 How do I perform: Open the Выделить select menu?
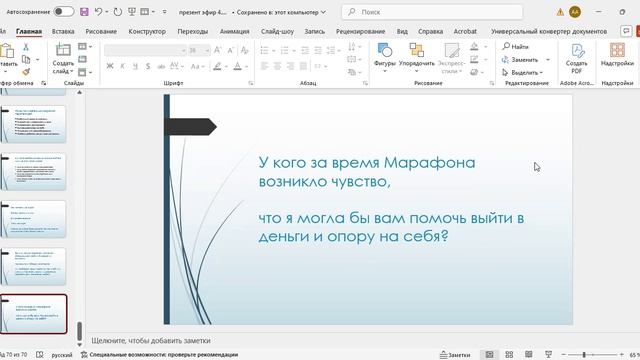click(522, 72)
